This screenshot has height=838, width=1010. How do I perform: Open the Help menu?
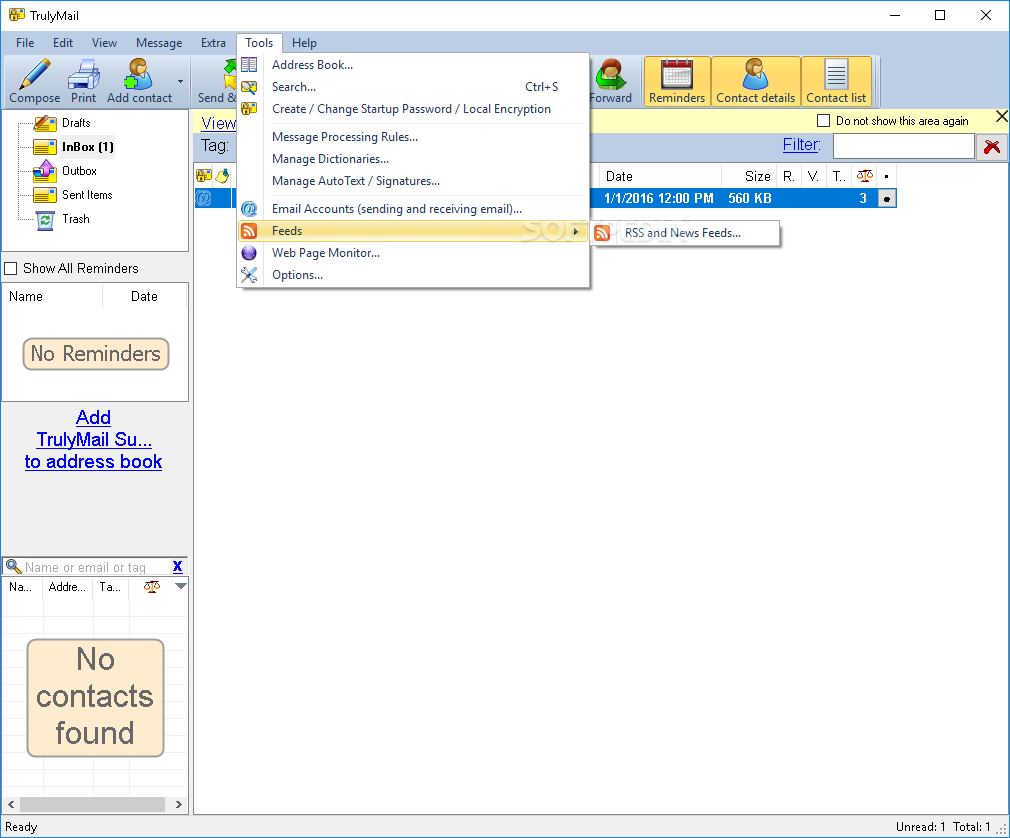(x=304, y=43)
